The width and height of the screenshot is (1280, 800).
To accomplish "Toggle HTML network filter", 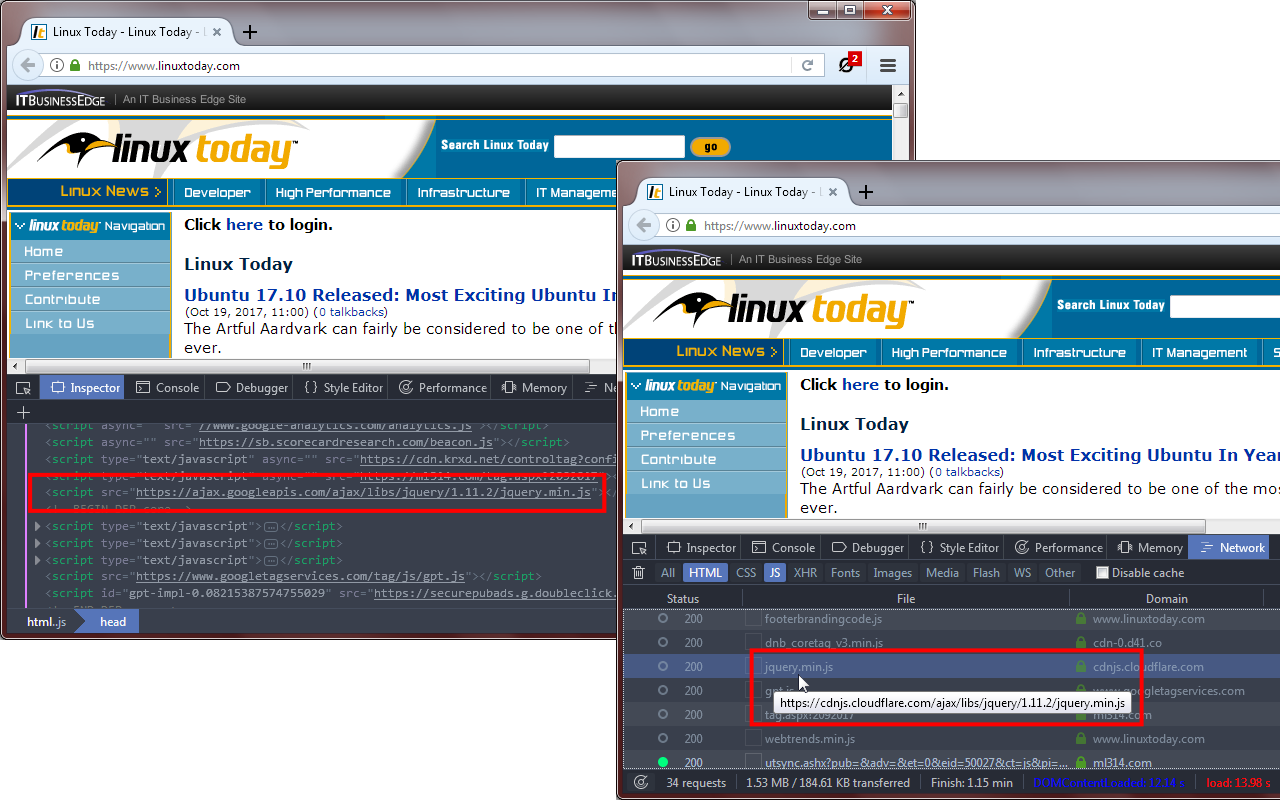I will coord(706,573).
